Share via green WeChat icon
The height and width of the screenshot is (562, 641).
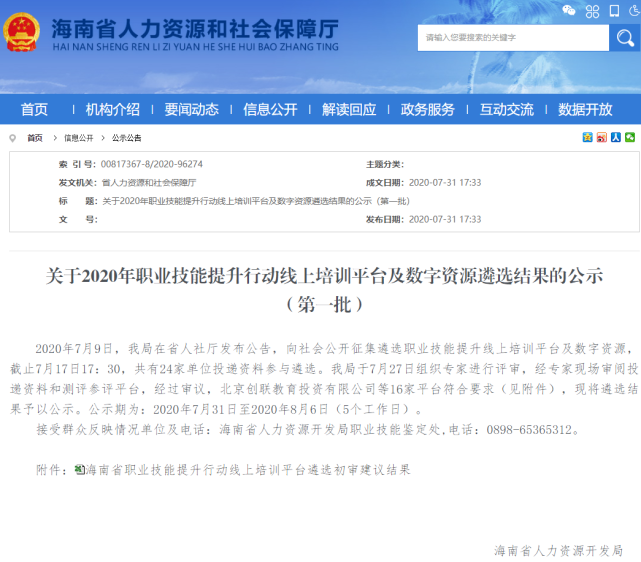[630, 138]
